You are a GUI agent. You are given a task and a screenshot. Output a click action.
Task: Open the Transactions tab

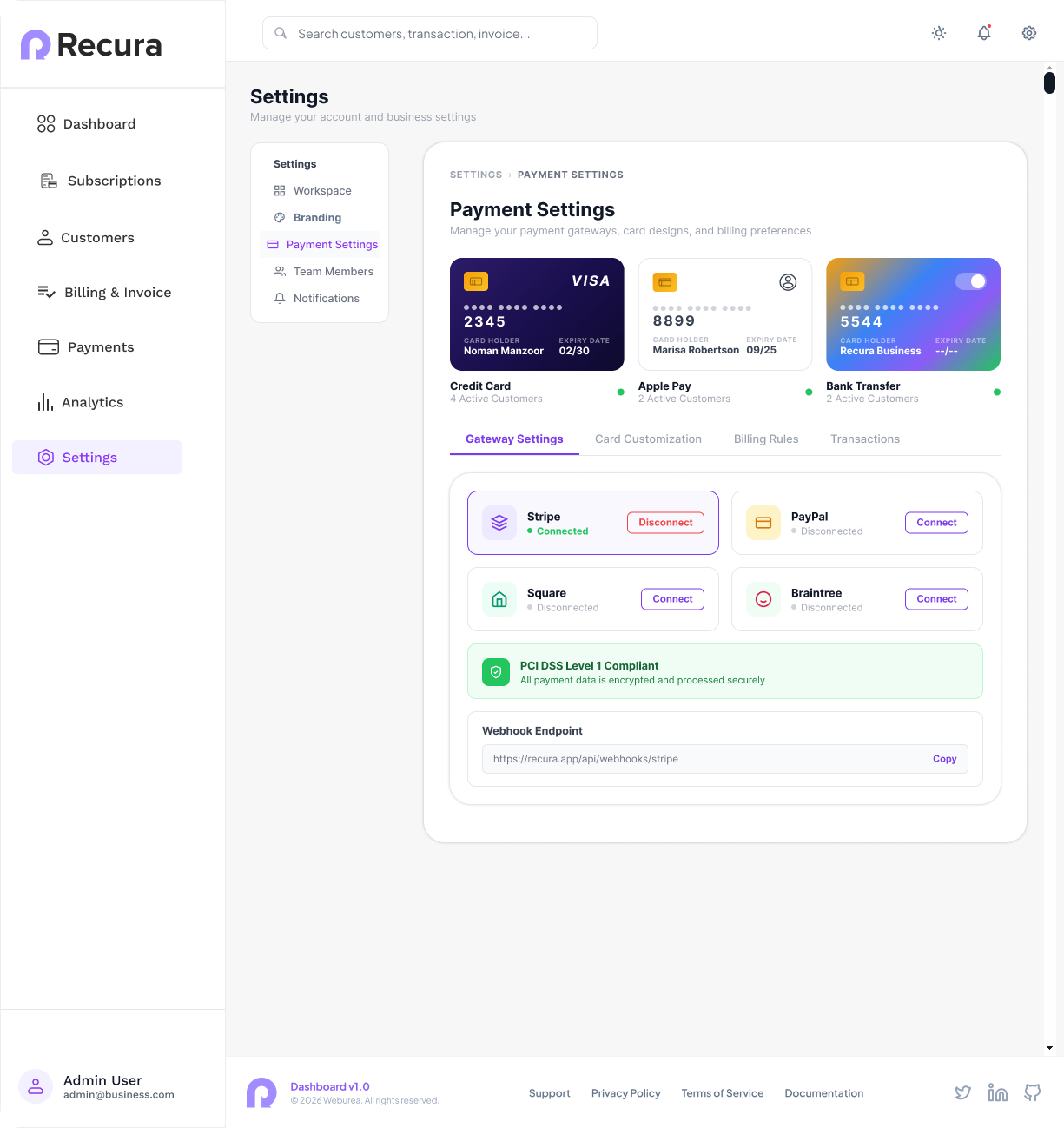865,439
